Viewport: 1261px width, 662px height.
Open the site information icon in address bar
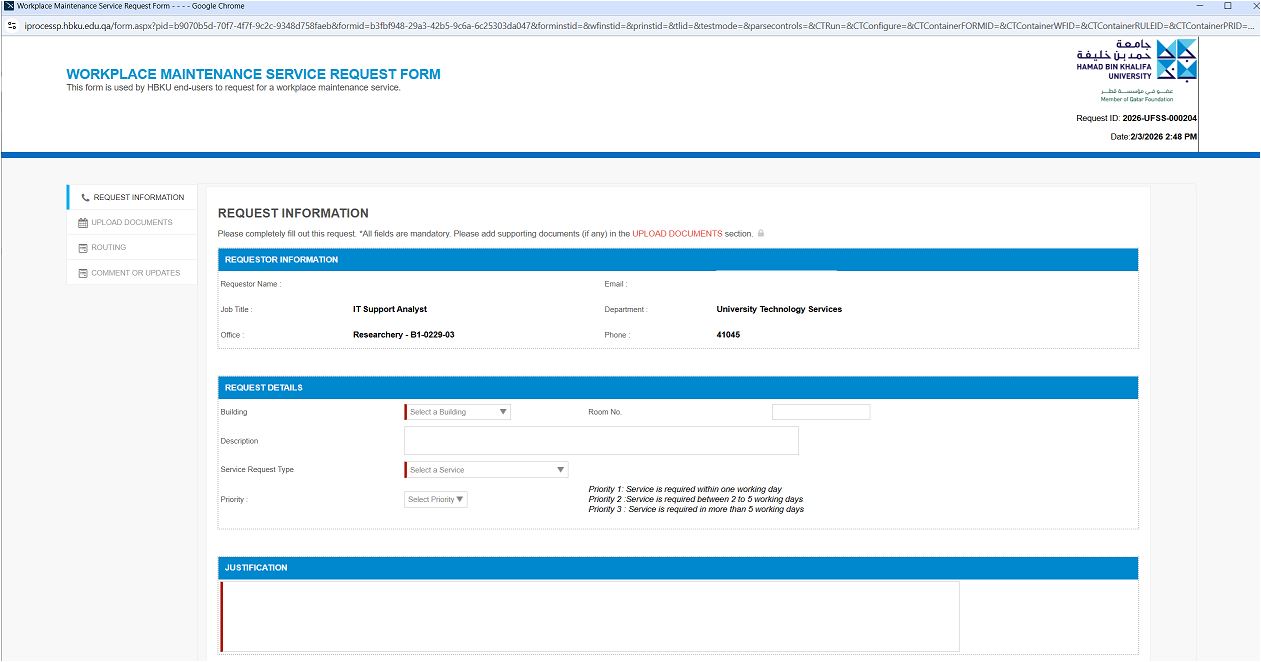coord(12,24)
